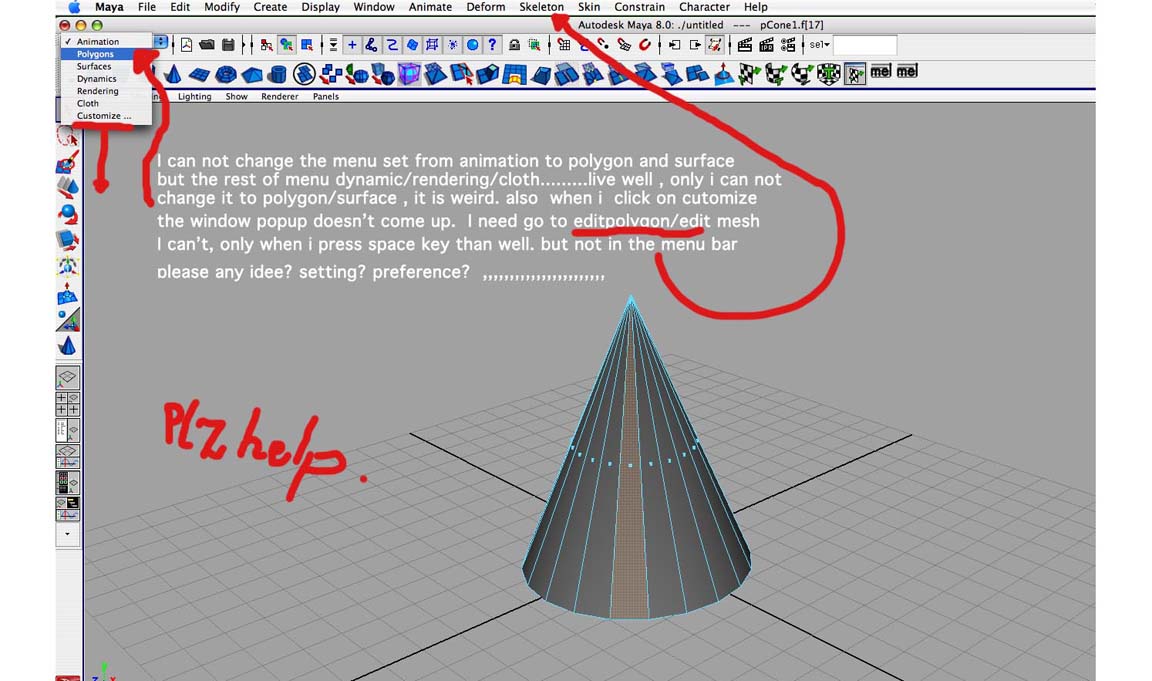Toggle the miscellaneous selection mask question-mark icon
Image resolution: width=1152 pixels, height=681 pixels.
(492, 45)
